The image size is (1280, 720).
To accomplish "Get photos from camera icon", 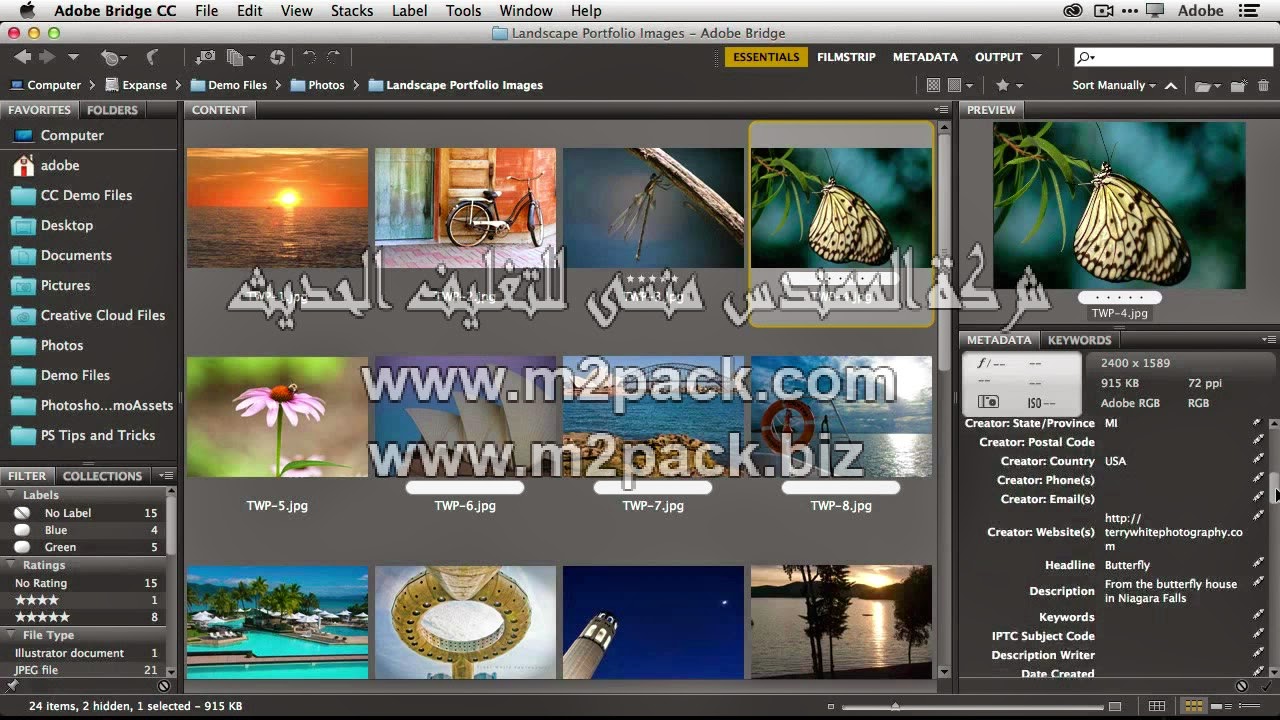I will click(205, 58).
